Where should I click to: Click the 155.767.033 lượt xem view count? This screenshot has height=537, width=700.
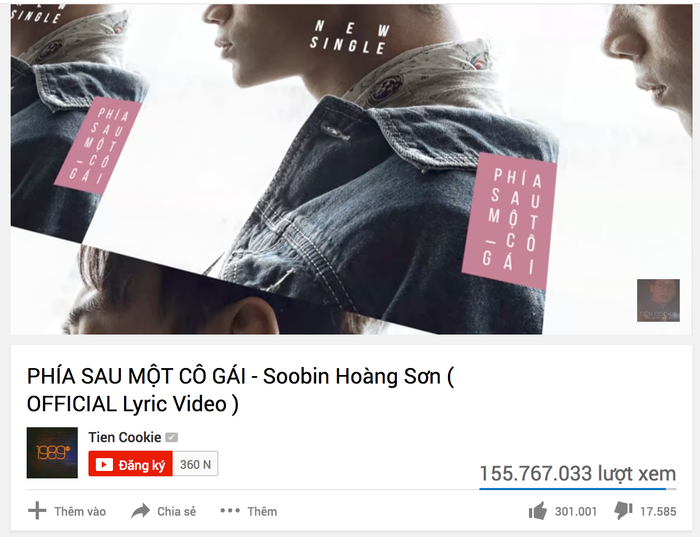pyautogui.click(x=578, y=473)
